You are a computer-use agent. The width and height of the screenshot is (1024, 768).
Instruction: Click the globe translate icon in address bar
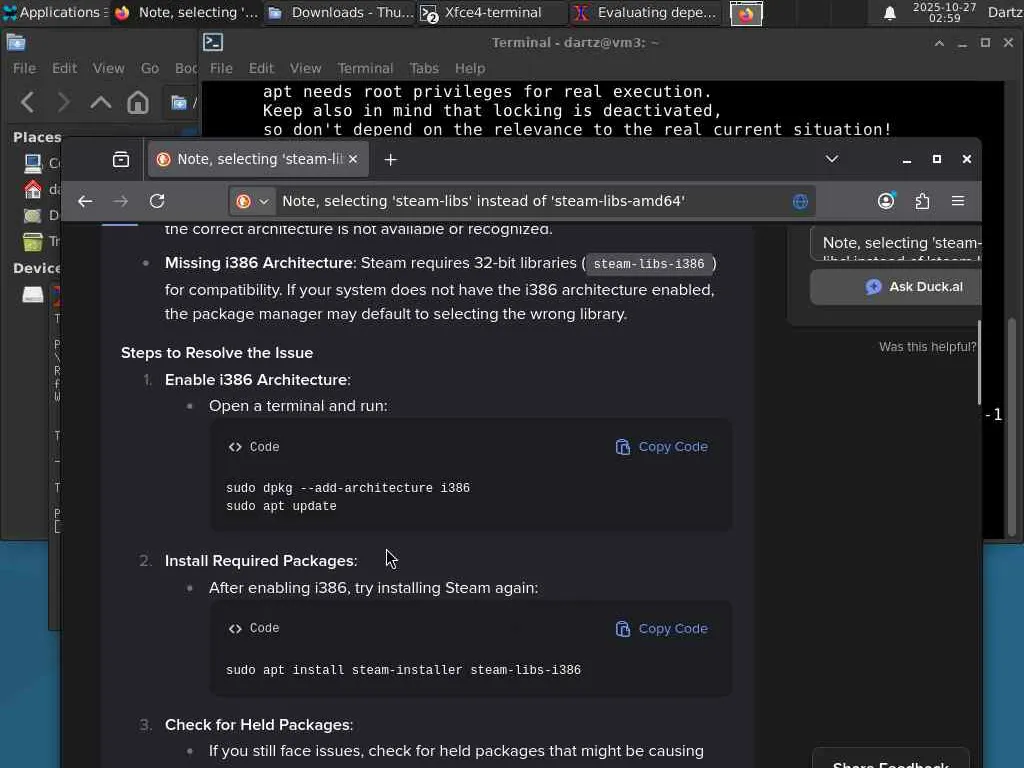800,201
